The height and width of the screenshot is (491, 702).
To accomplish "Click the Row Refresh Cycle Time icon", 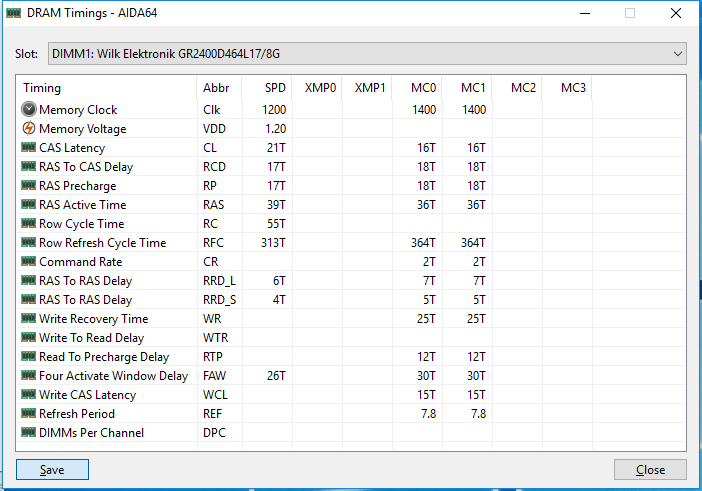I will click(28, 243).
